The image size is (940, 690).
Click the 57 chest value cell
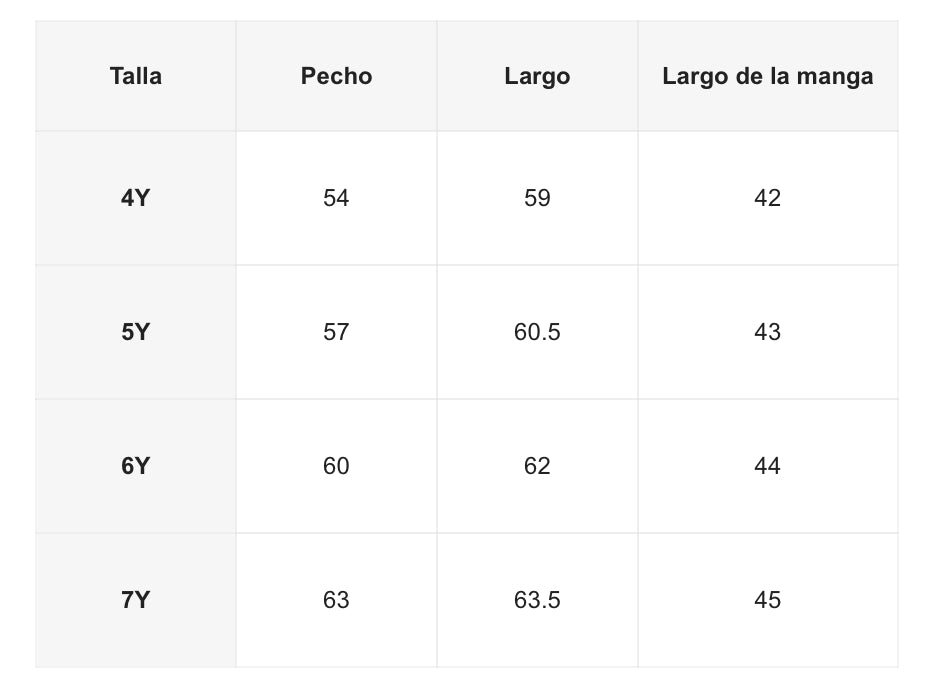336,332
